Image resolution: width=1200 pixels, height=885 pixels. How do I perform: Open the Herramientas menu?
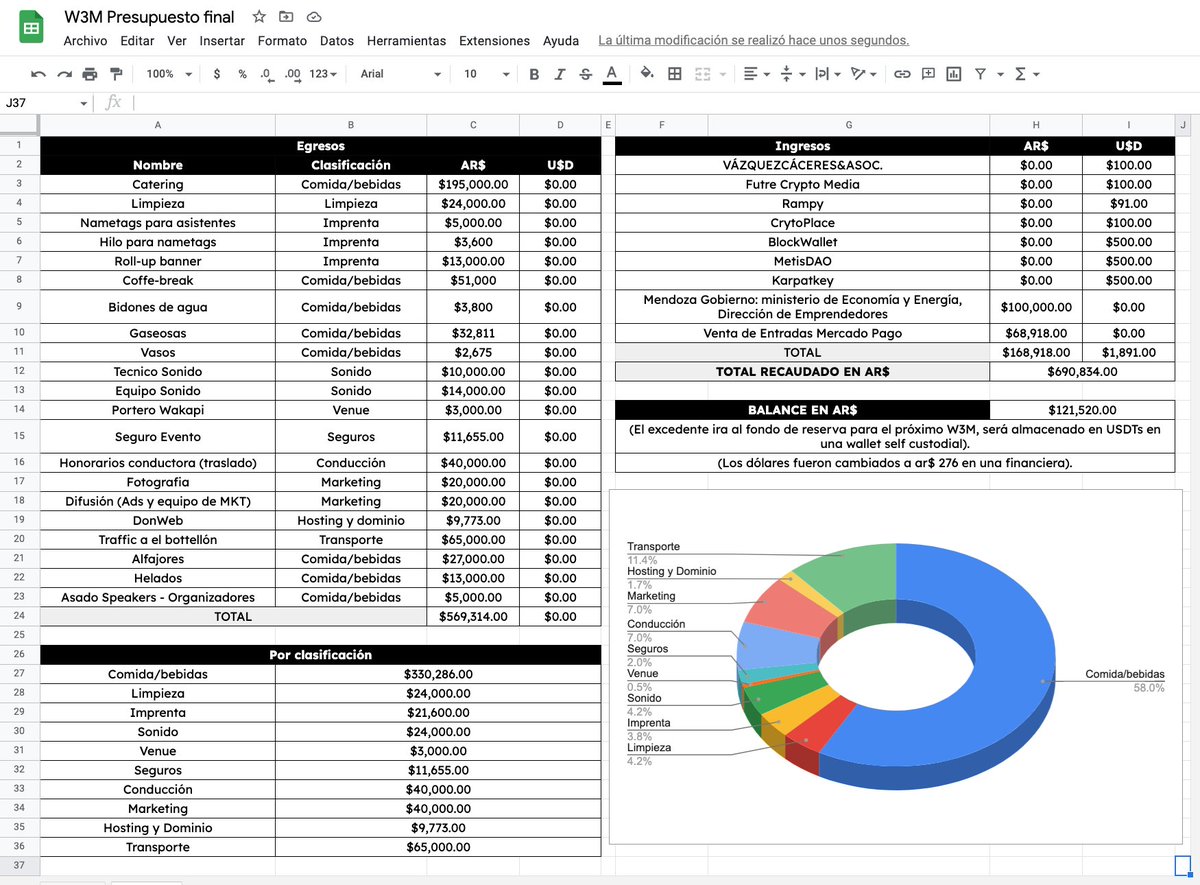pos(406,41)
